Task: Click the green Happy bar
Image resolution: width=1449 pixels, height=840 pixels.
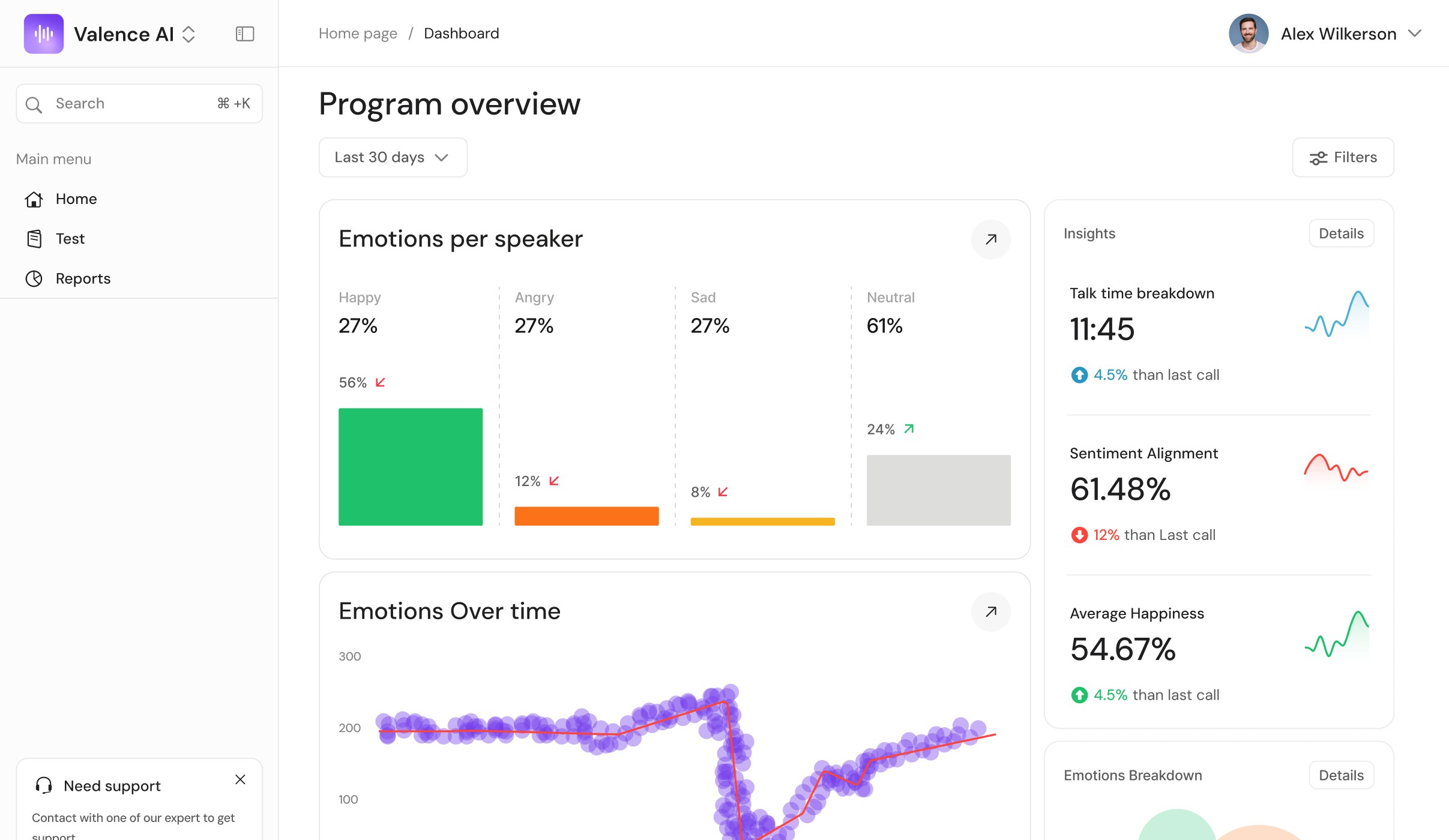Action: click(x=410, y=467)
